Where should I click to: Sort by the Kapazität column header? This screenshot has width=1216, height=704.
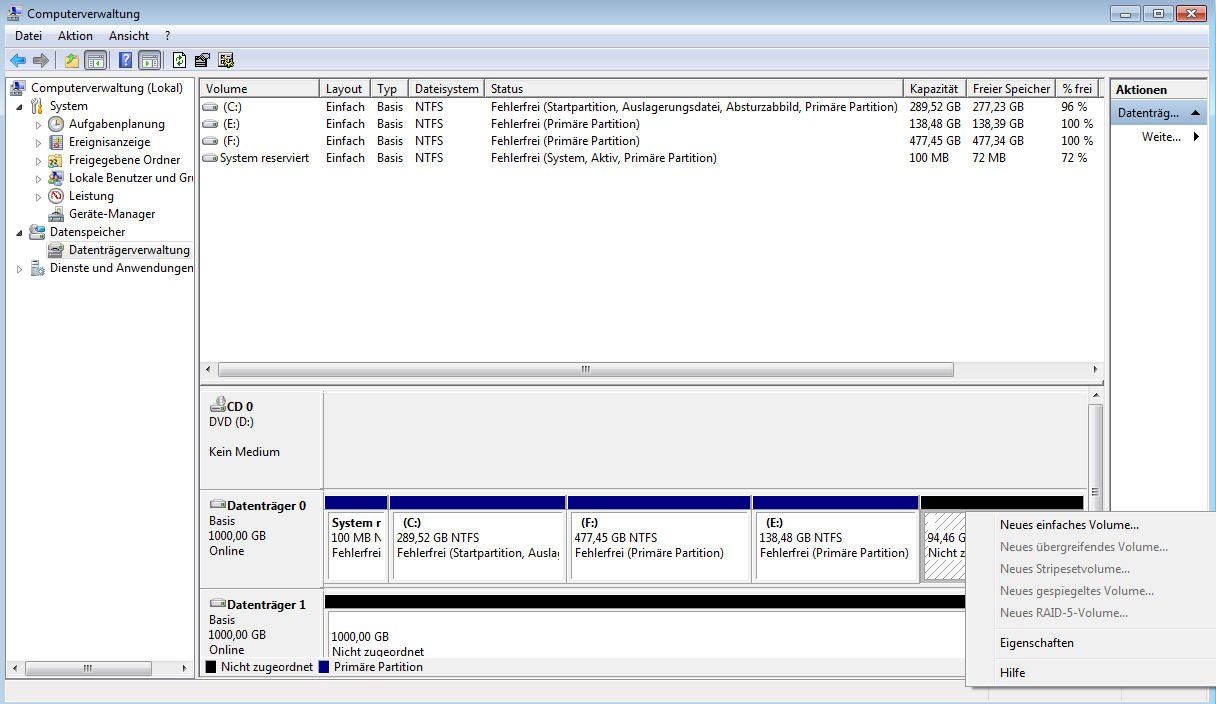coord(934,89)
